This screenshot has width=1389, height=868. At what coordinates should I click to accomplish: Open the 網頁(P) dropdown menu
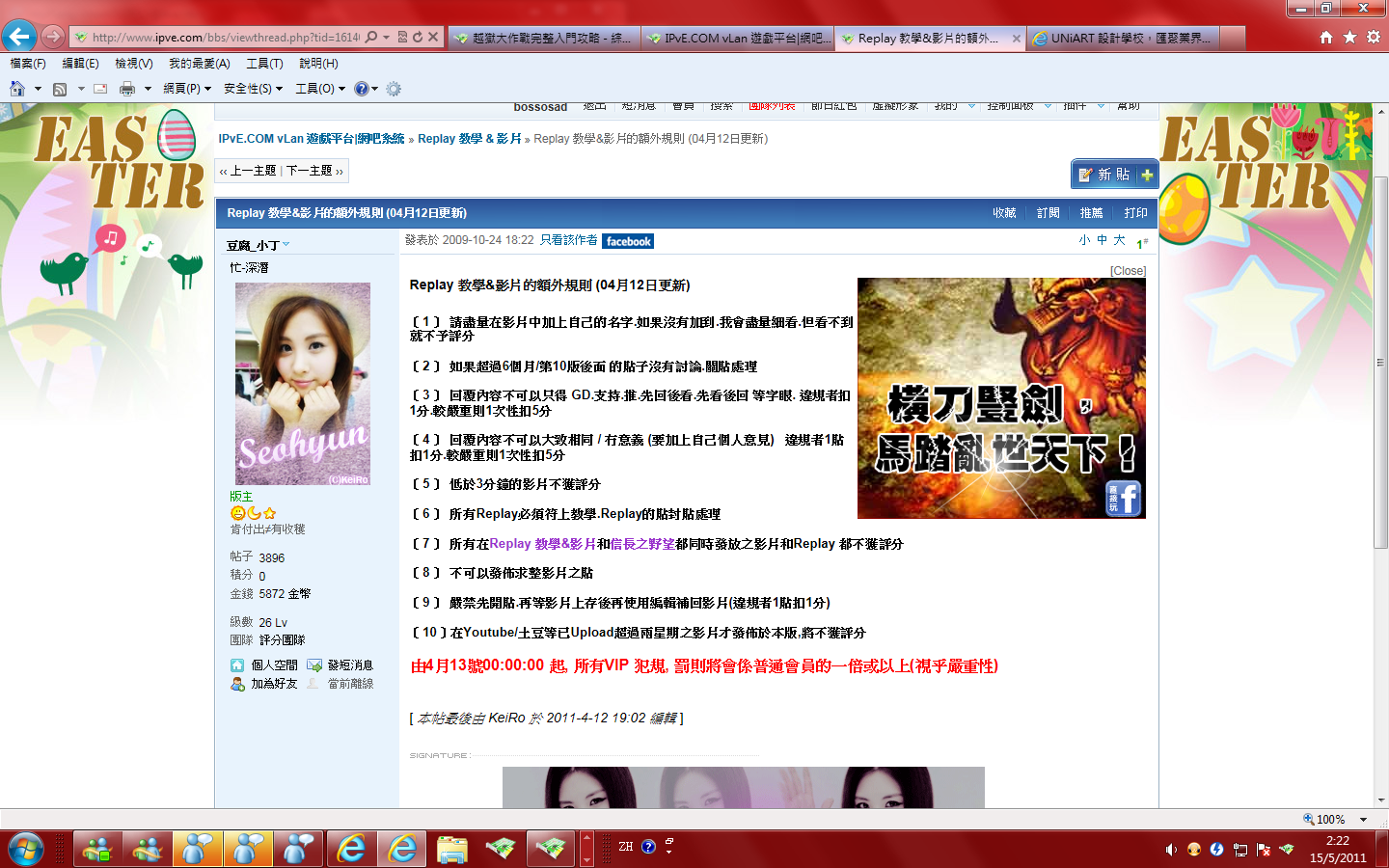point(186,89)
